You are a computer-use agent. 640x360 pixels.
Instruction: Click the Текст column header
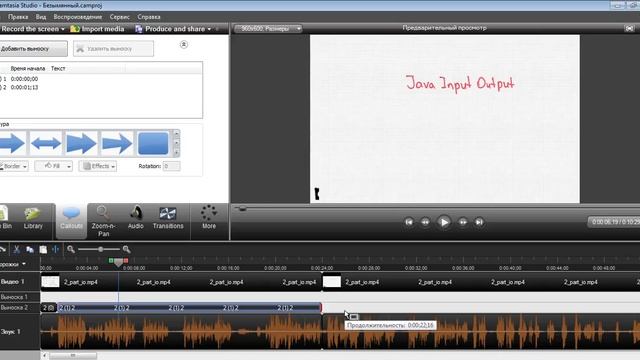[58, 69]
